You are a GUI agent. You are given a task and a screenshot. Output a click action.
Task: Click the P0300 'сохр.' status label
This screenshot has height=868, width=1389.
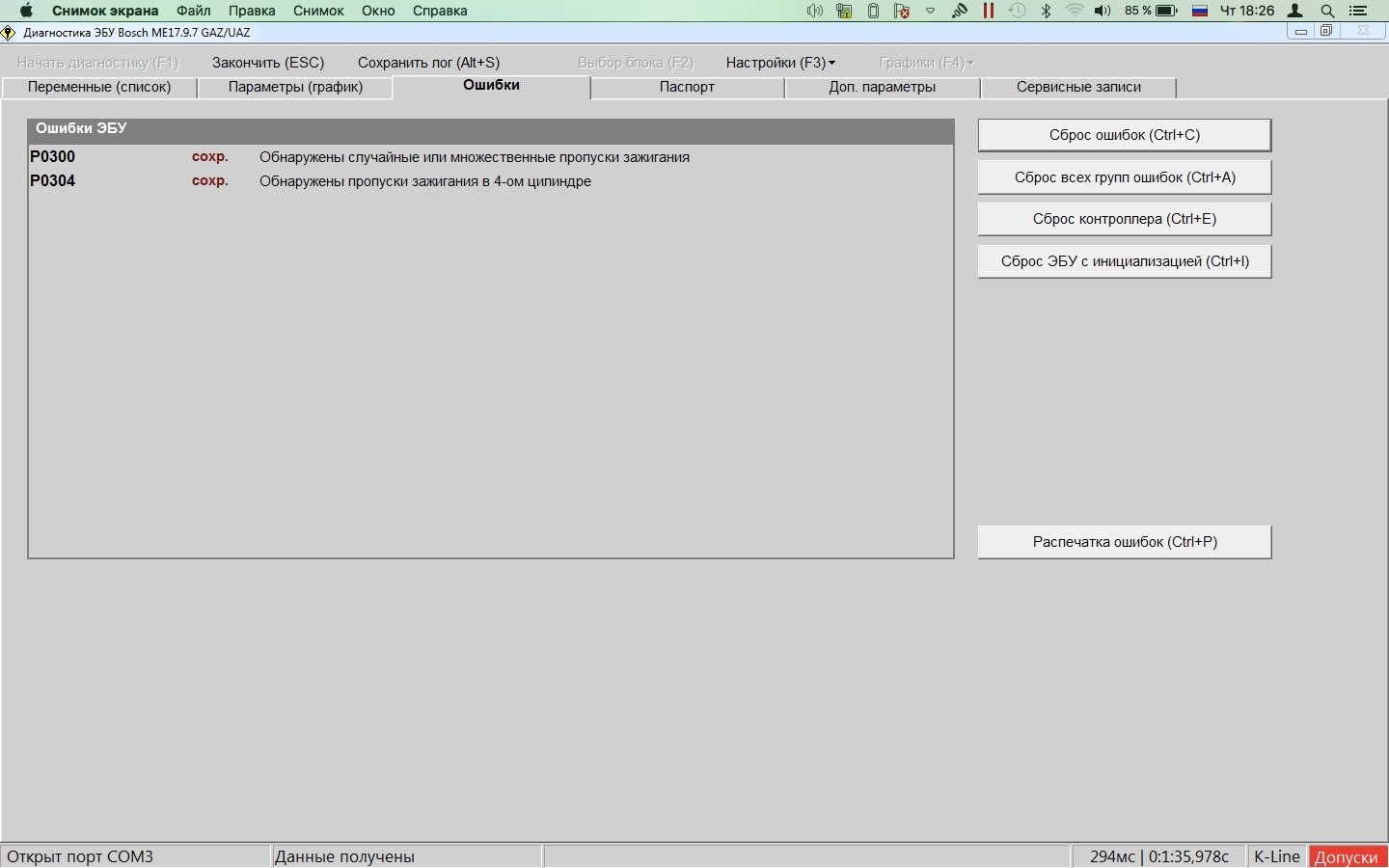pos(210,156)
